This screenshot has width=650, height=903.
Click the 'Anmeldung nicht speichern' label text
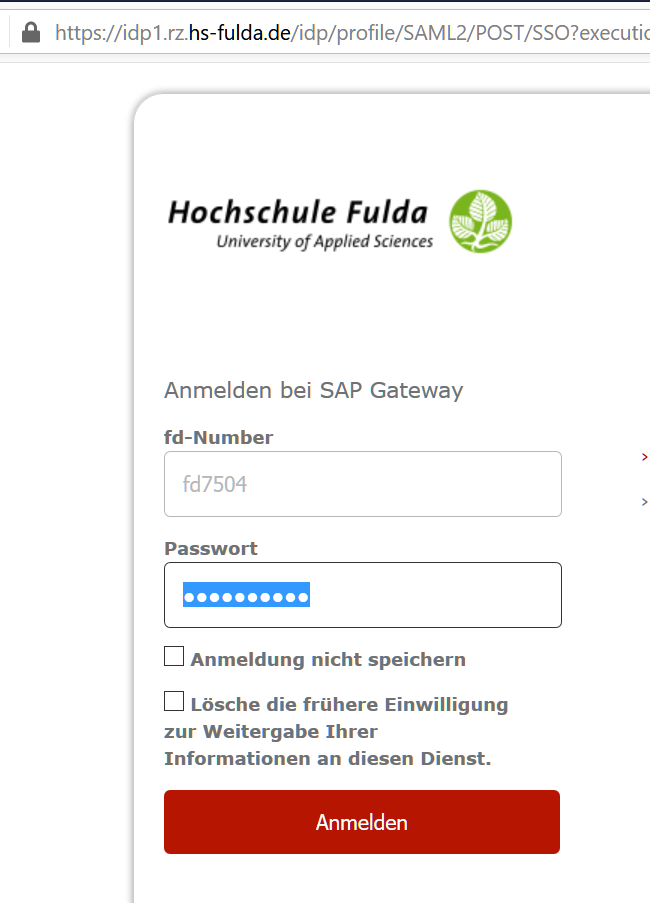coord(328,660)
